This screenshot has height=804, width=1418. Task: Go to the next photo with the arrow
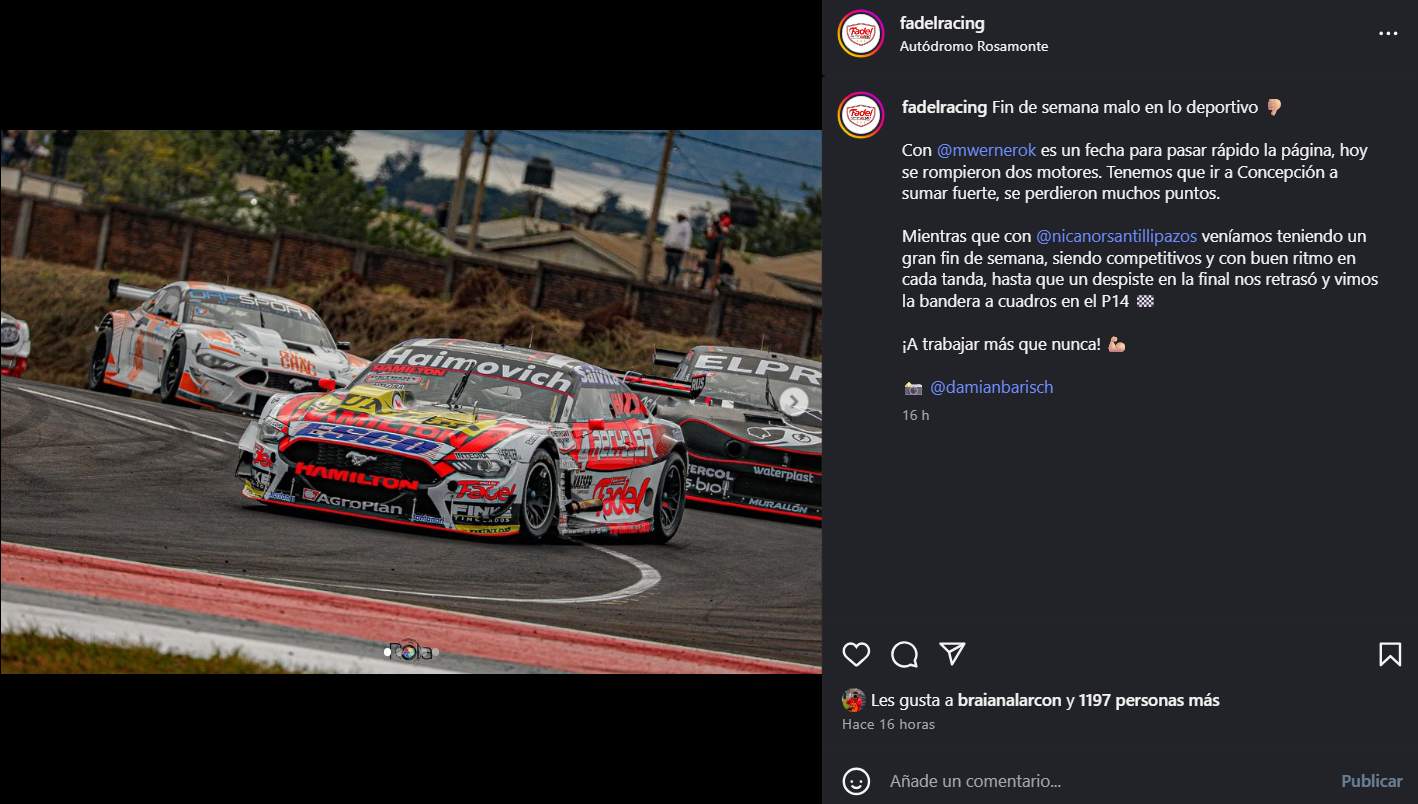794,401
